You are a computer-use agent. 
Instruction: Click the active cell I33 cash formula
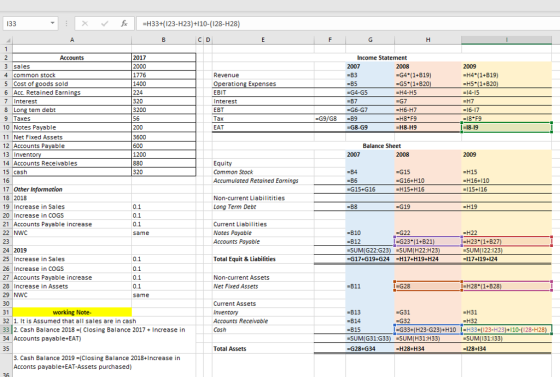[506, 330]
